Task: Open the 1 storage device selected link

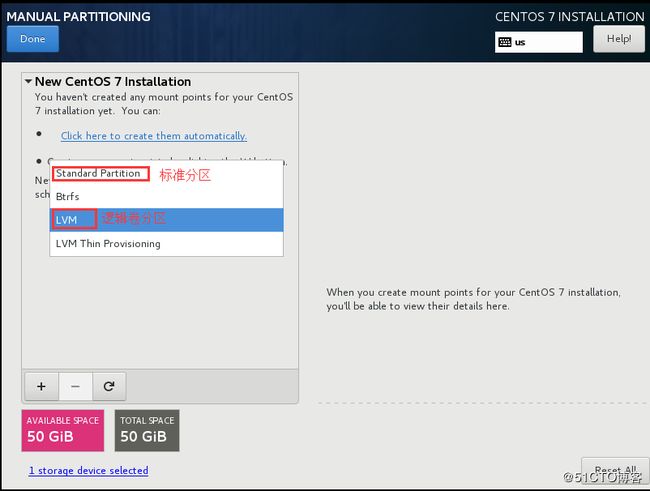Action: [x=89, y=471]
